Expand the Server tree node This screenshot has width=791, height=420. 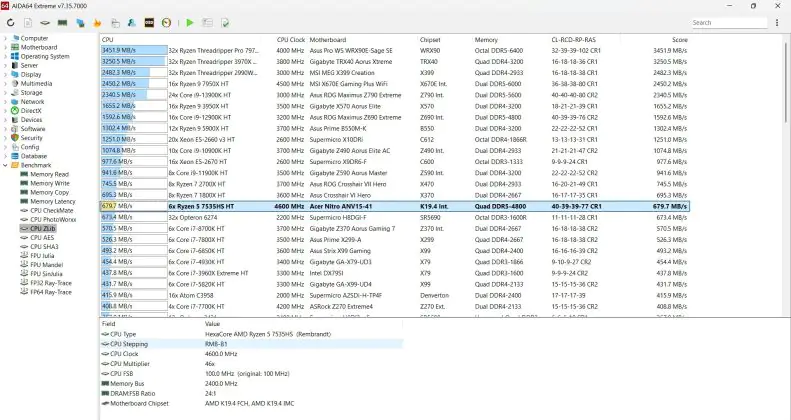click(x=6, y=66)
